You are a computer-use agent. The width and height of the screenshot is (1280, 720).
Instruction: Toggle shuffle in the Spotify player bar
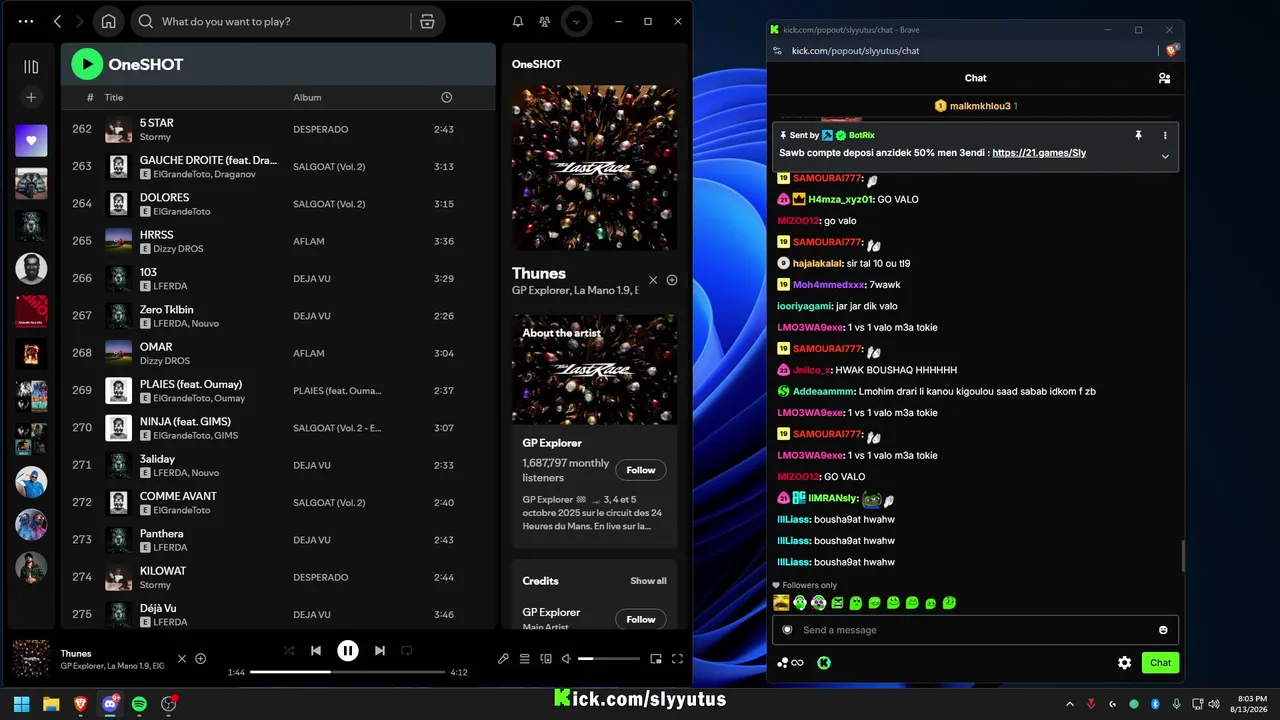point(288,651)
